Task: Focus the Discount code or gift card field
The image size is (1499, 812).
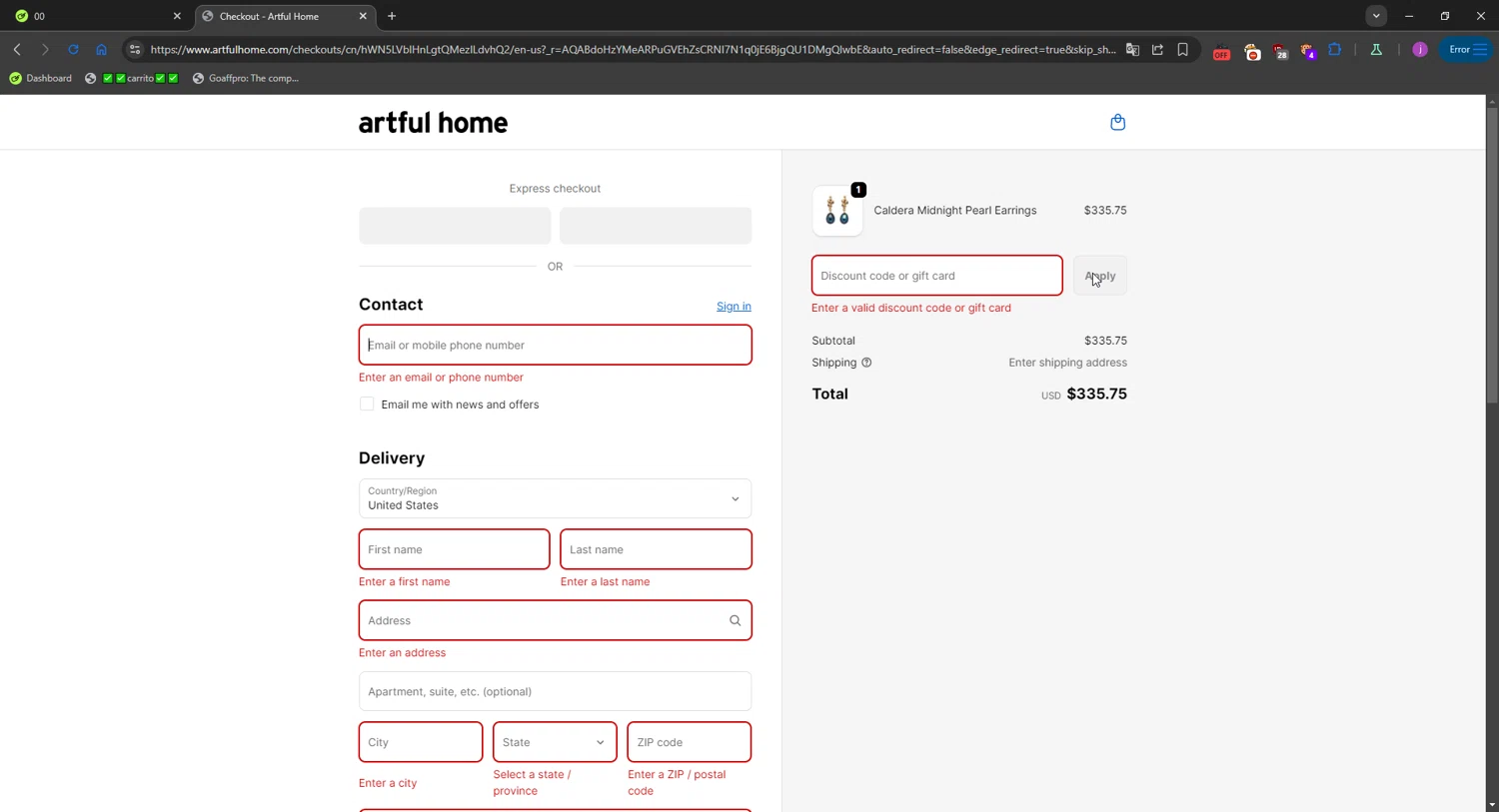Action: (936, 276)
